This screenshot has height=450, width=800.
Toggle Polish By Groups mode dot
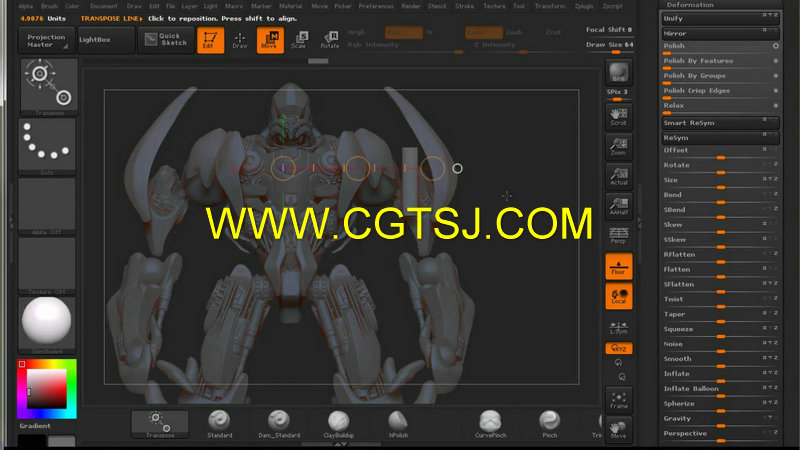pyautogui.click(x=776, y=76)
